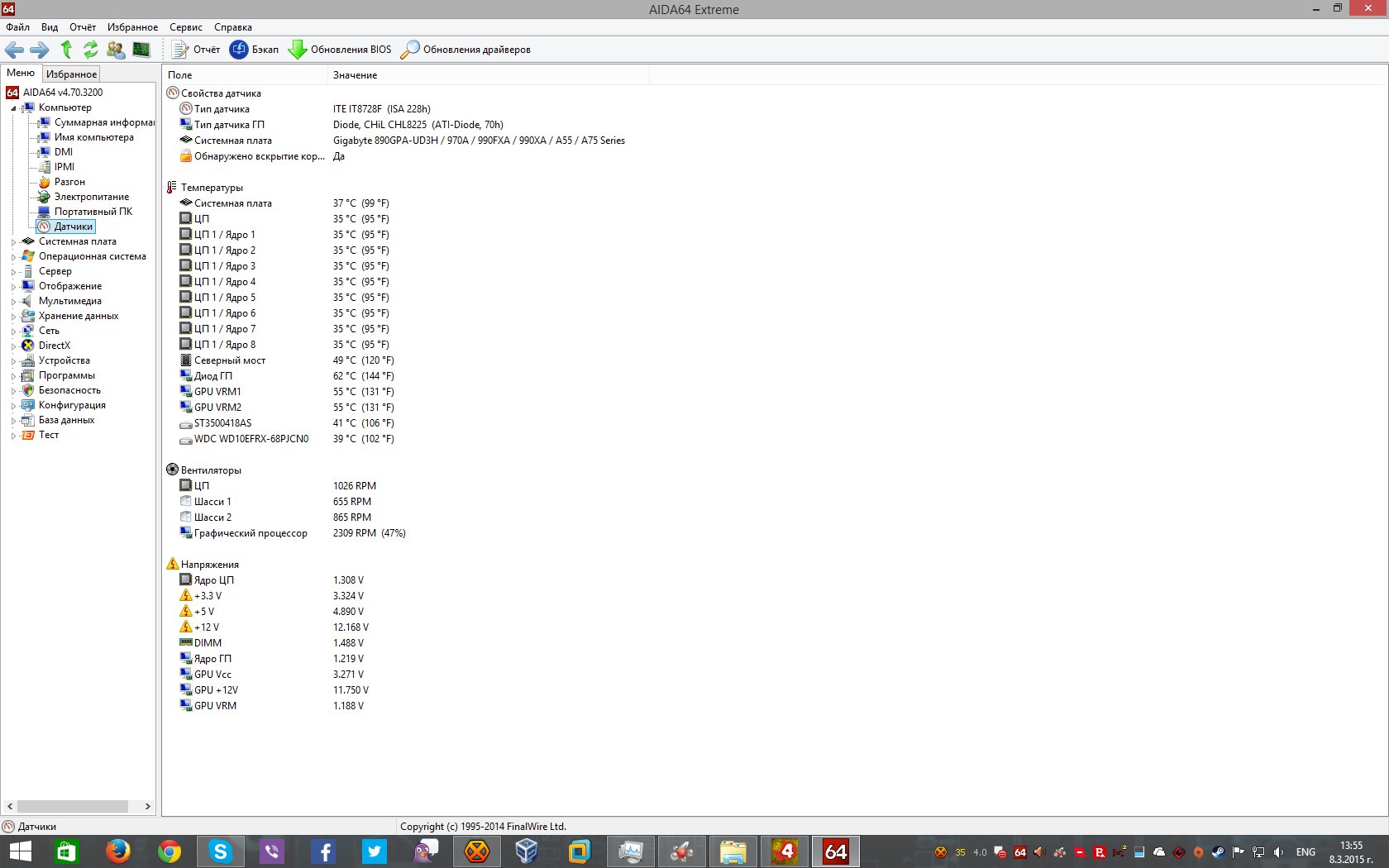
Task: Open Обновления BIOS from the toolbar
Action: tap(340, 50)
